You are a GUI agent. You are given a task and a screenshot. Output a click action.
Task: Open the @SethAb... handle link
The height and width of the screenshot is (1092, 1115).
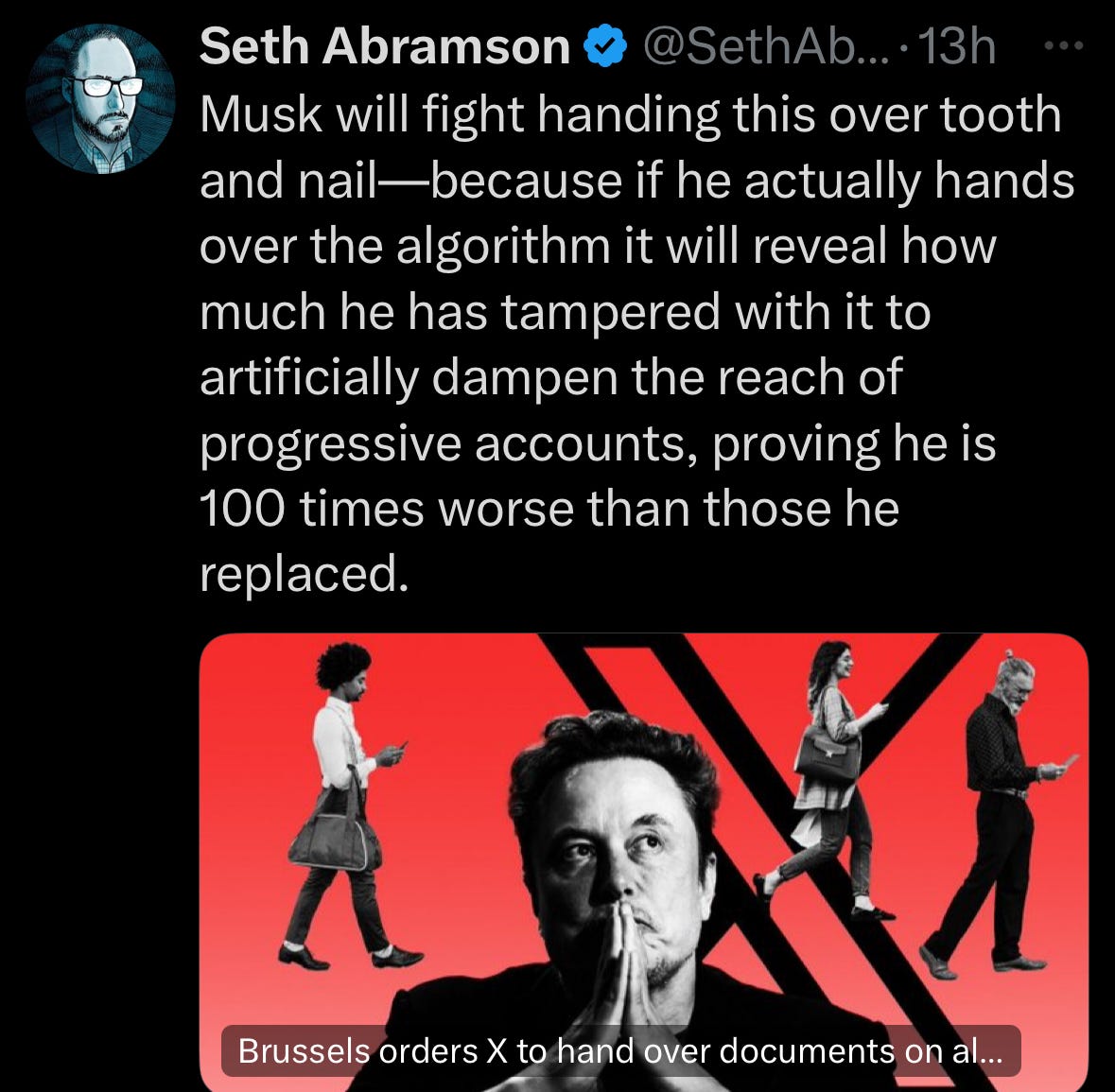(x=766, y=47)
